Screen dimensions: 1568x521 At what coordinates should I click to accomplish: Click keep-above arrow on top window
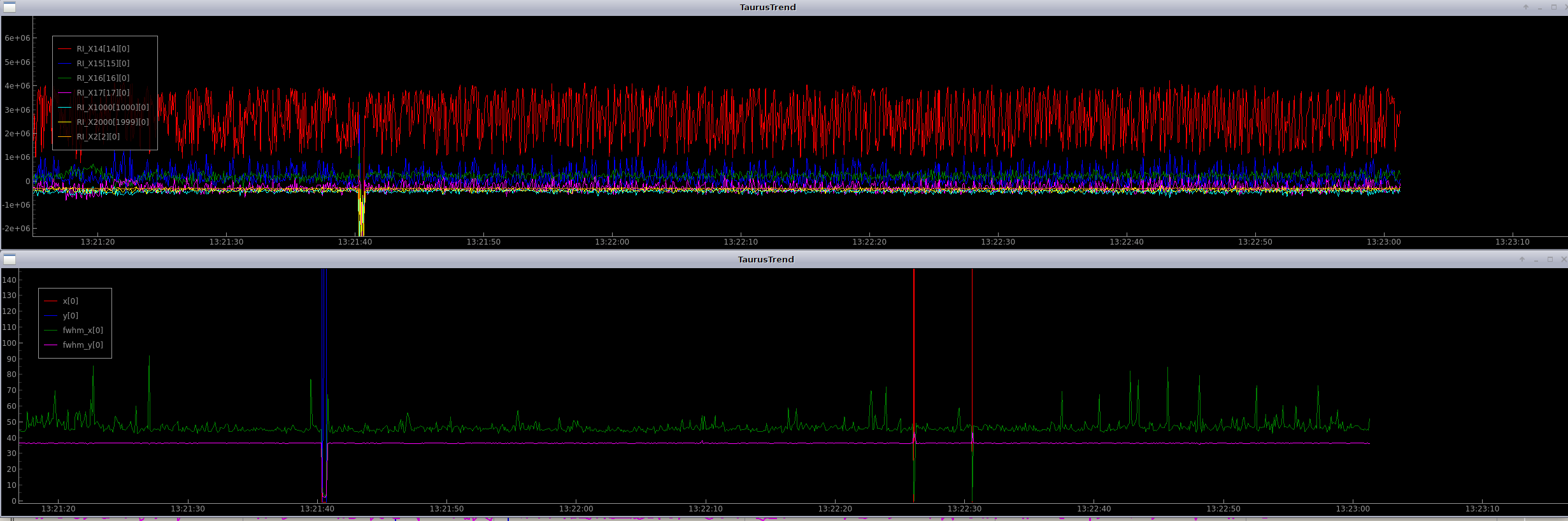(1525, 8)
